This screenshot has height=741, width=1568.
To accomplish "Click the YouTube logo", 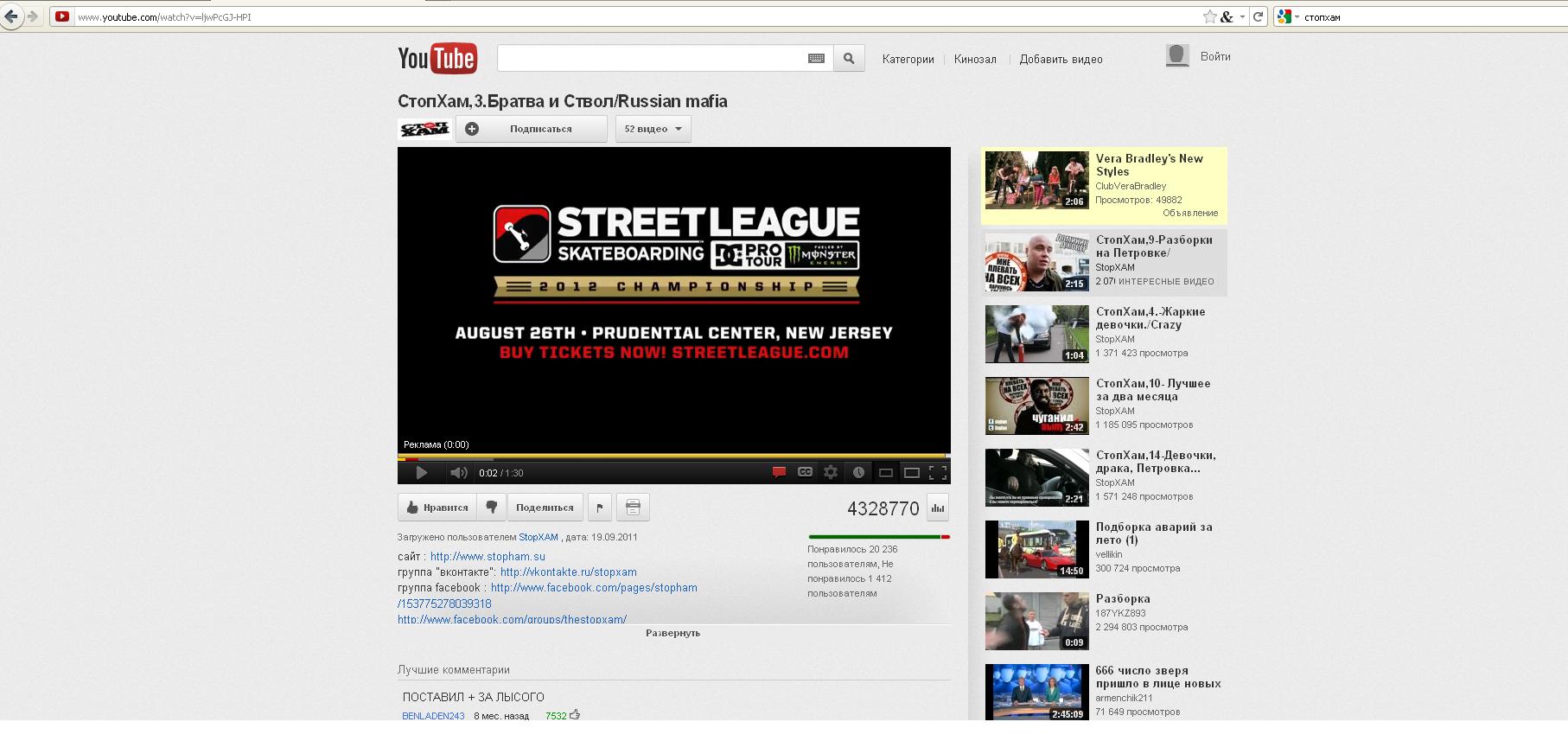I will click(437, 59).
